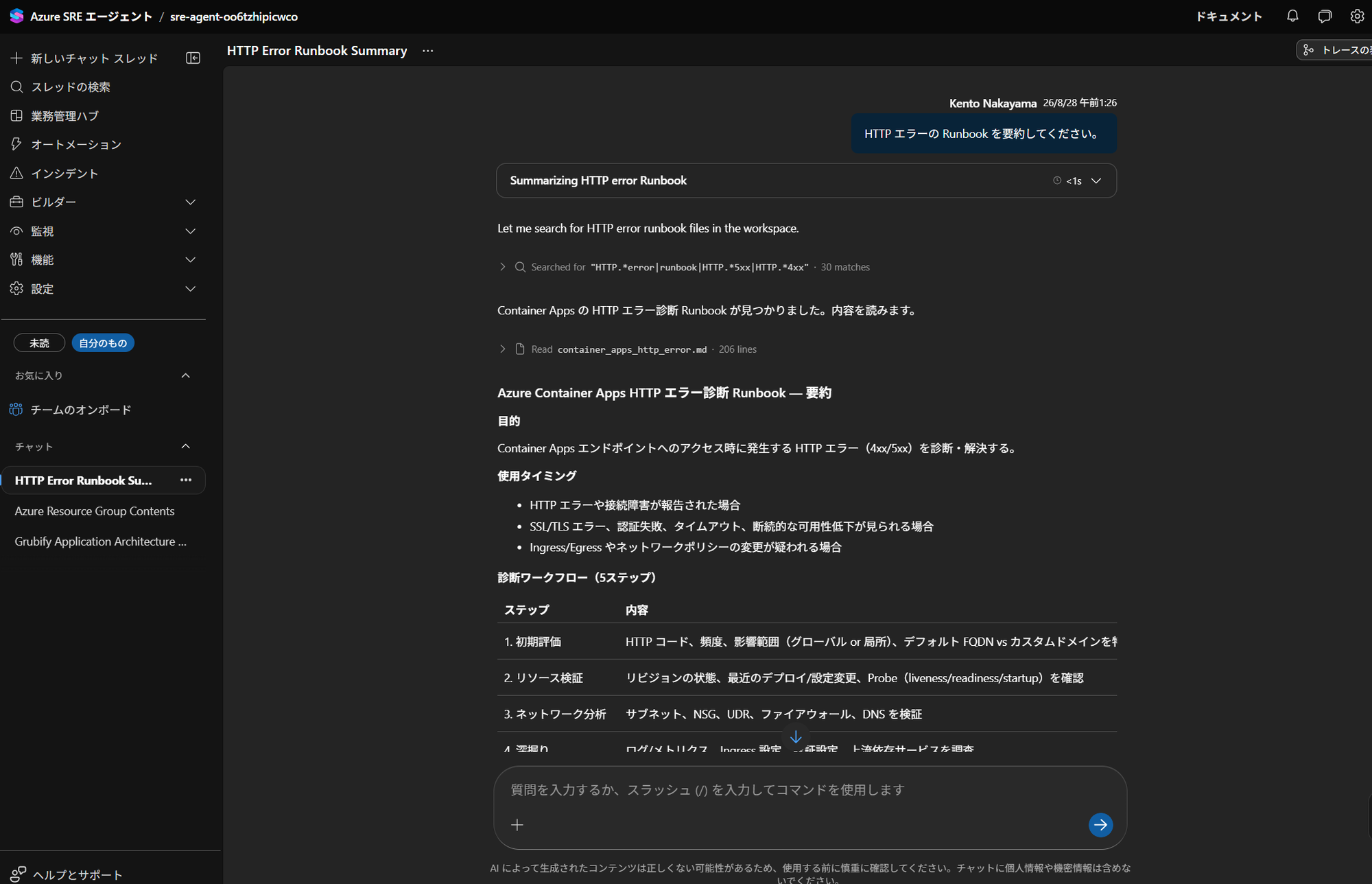Click the 内容 column header
Viewport: 1372px width, 884px height.
pyautogui.click(x=637, y=610)
